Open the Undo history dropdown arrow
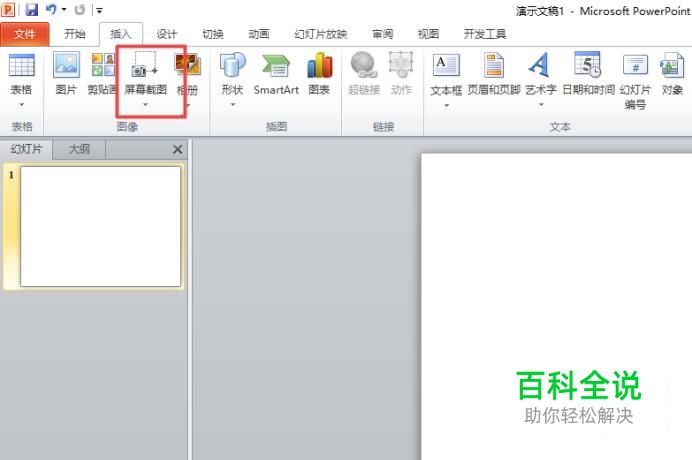This screenshot has height=460, width=692. coord(64,10)
